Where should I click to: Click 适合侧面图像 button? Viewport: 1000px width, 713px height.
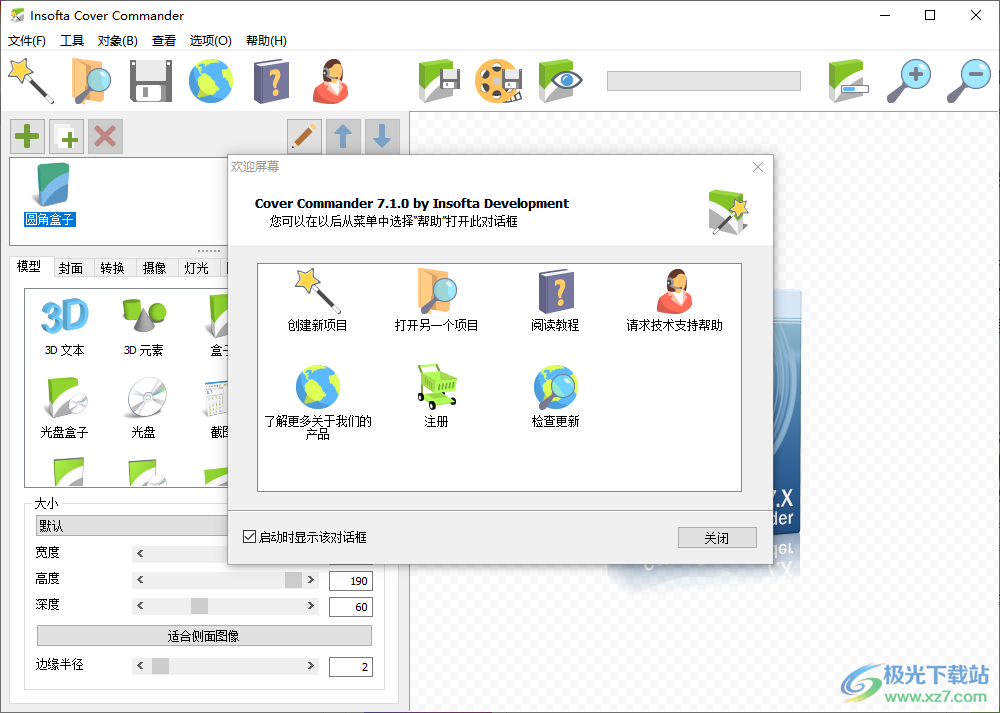pyautogui.click(x=204, y=636)
